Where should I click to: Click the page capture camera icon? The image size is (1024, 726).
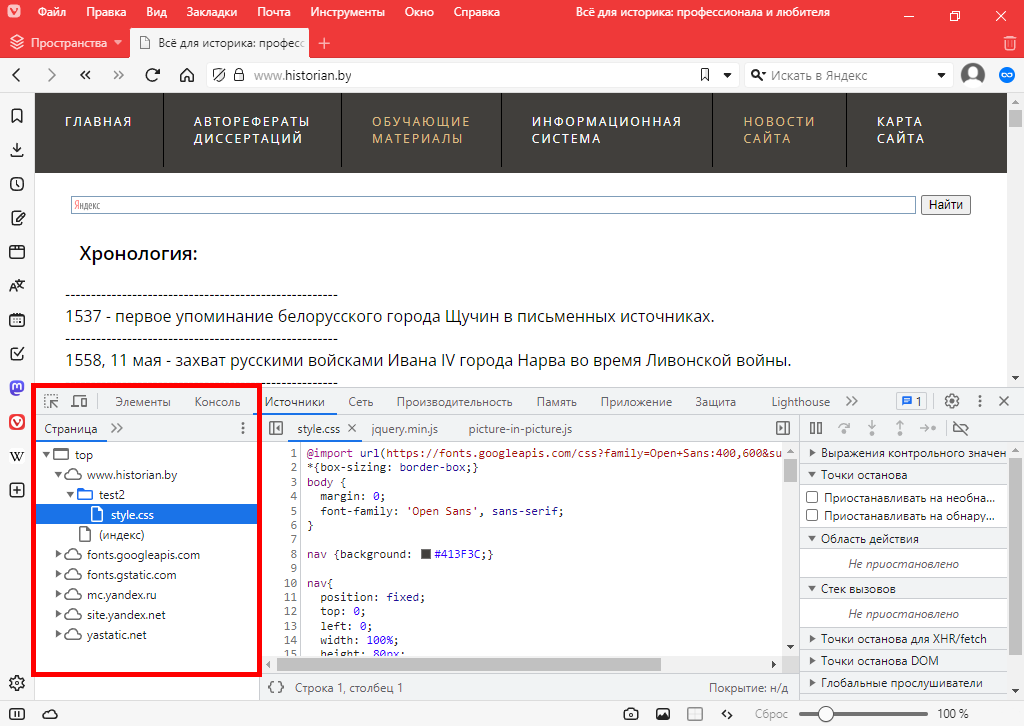(631, 714)
